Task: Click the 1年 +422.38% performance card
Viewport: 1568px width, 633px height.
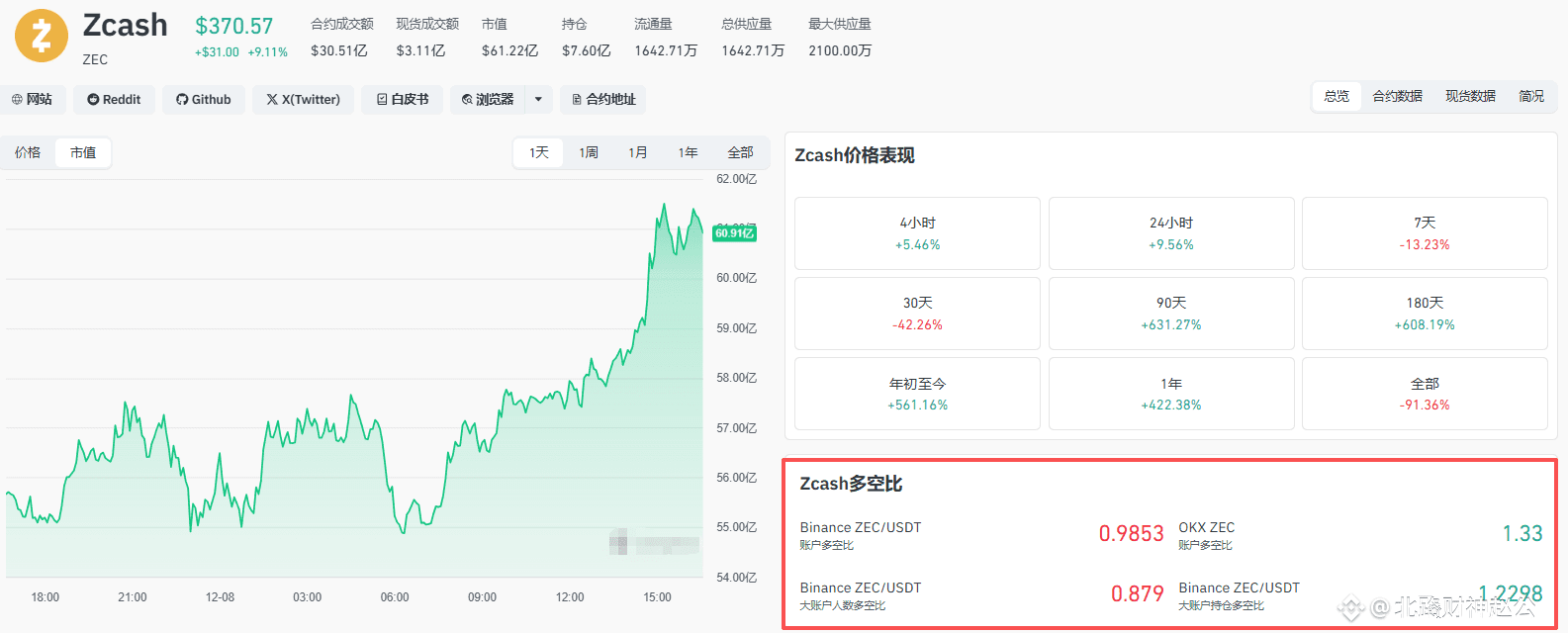Action: pos(1171,394)
